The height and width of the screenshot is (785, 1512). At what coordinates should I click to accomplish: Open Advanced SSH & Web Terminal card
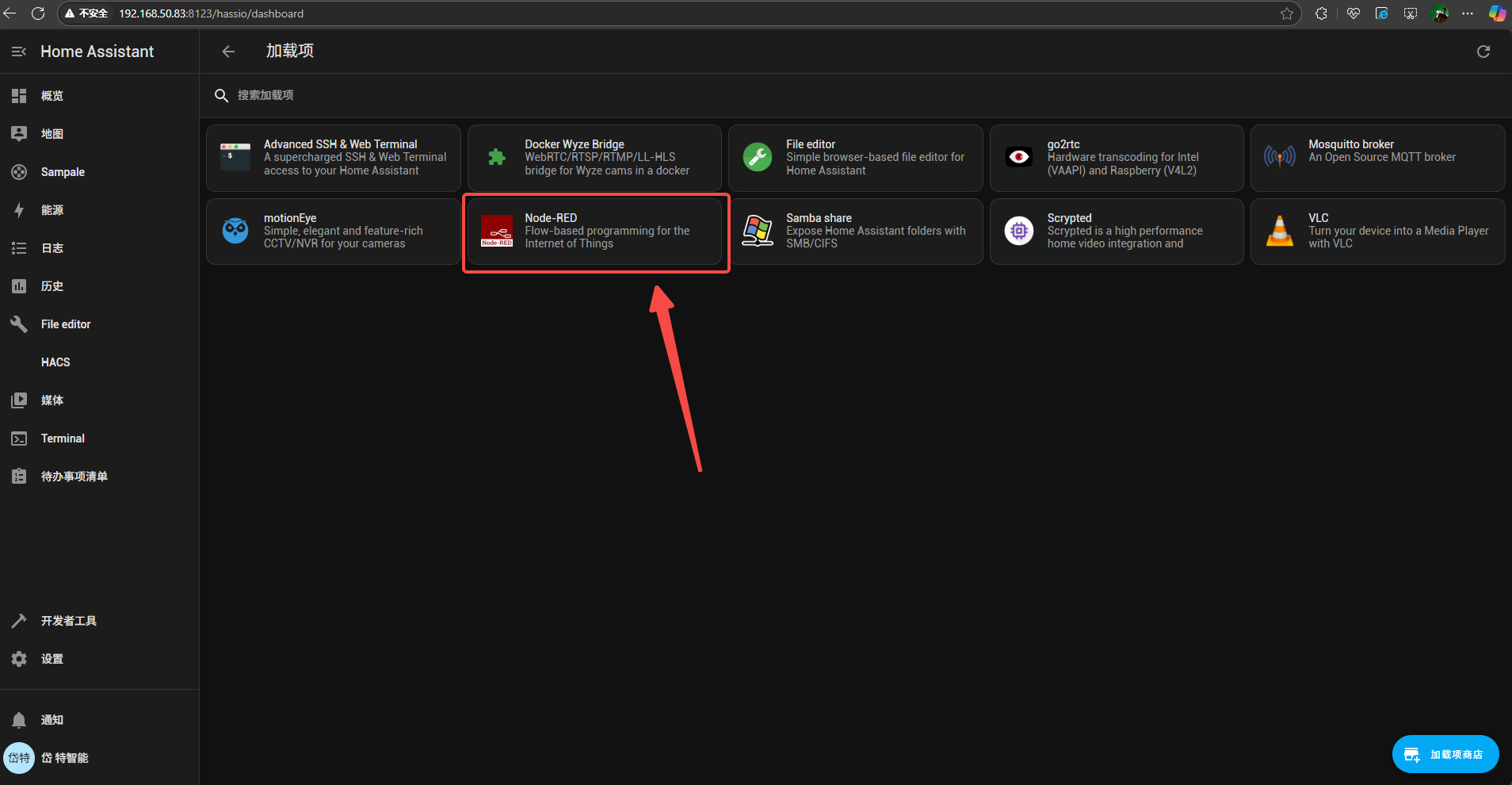point(333,158)
